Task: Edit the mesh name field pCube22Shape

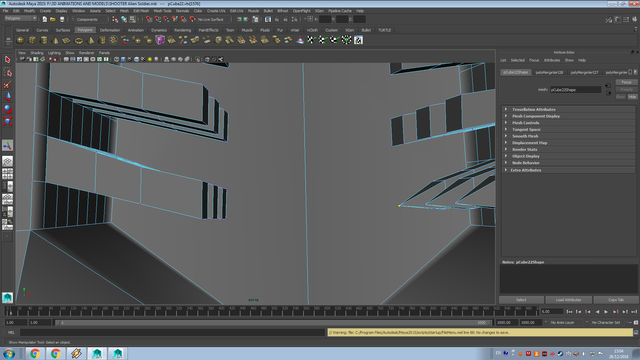Action: [x=576, y=89]
